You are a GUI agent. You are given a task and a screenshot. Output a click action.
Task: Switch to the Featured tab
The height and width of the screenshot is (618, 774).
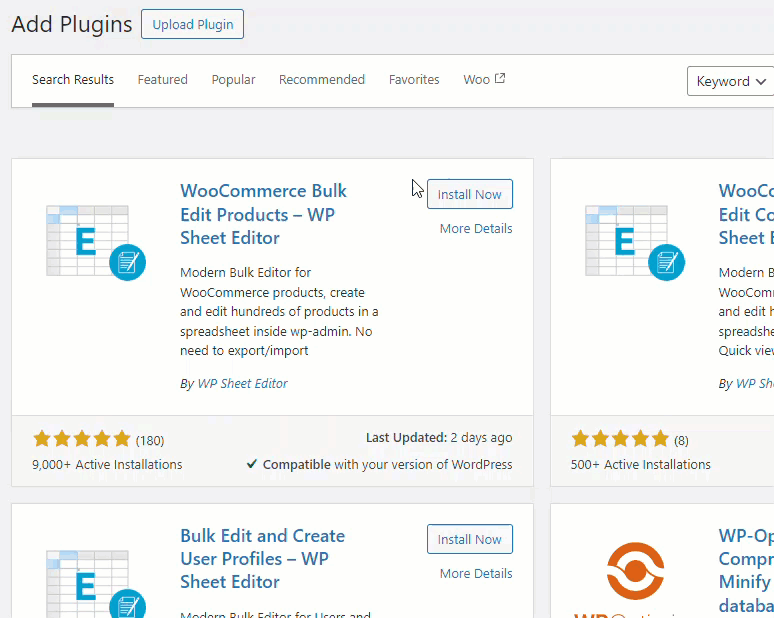pyautogui.click(x=163, y=80)
